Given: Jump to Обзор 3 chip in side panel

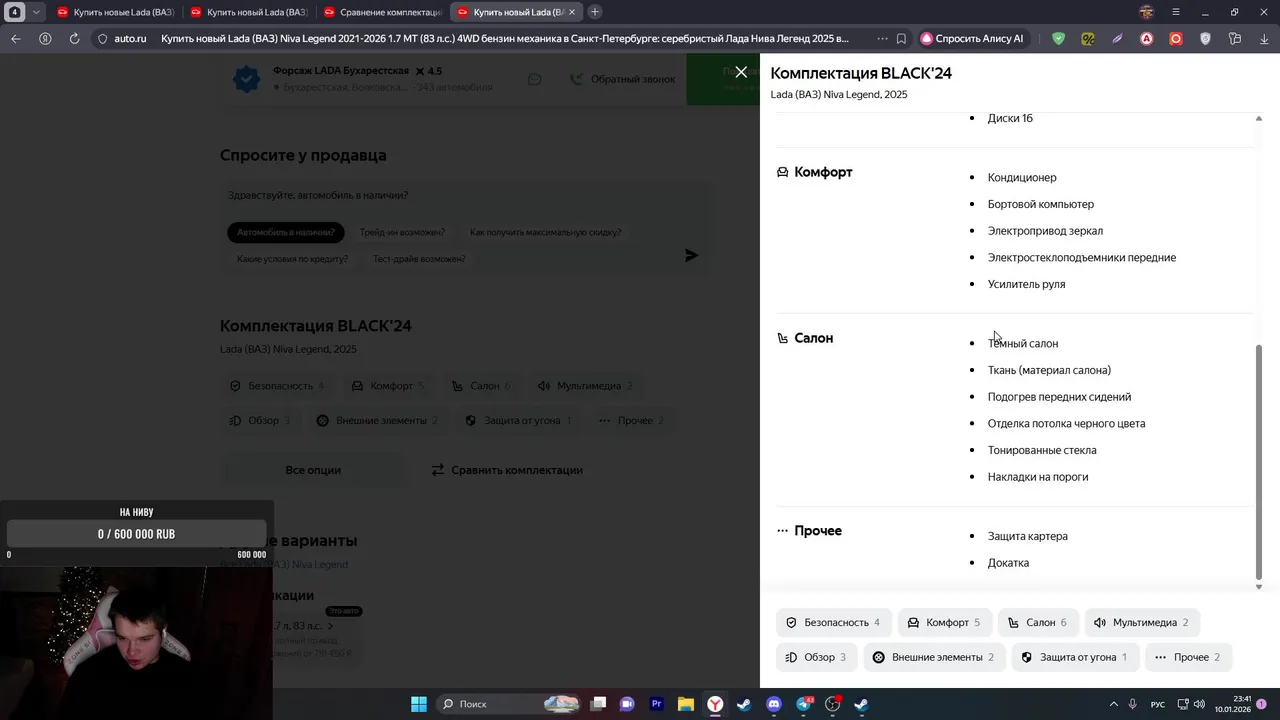Looking at the screenshot, I should pos(816,657).
